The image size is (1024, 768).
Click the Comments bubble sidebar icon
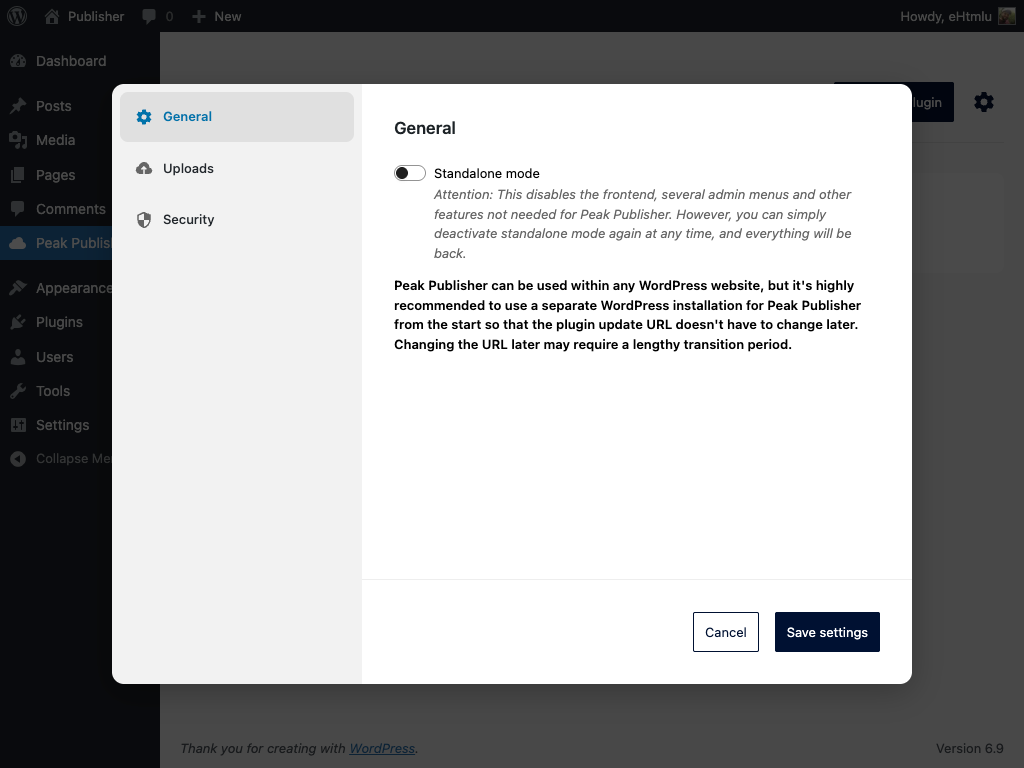point(18,209)
